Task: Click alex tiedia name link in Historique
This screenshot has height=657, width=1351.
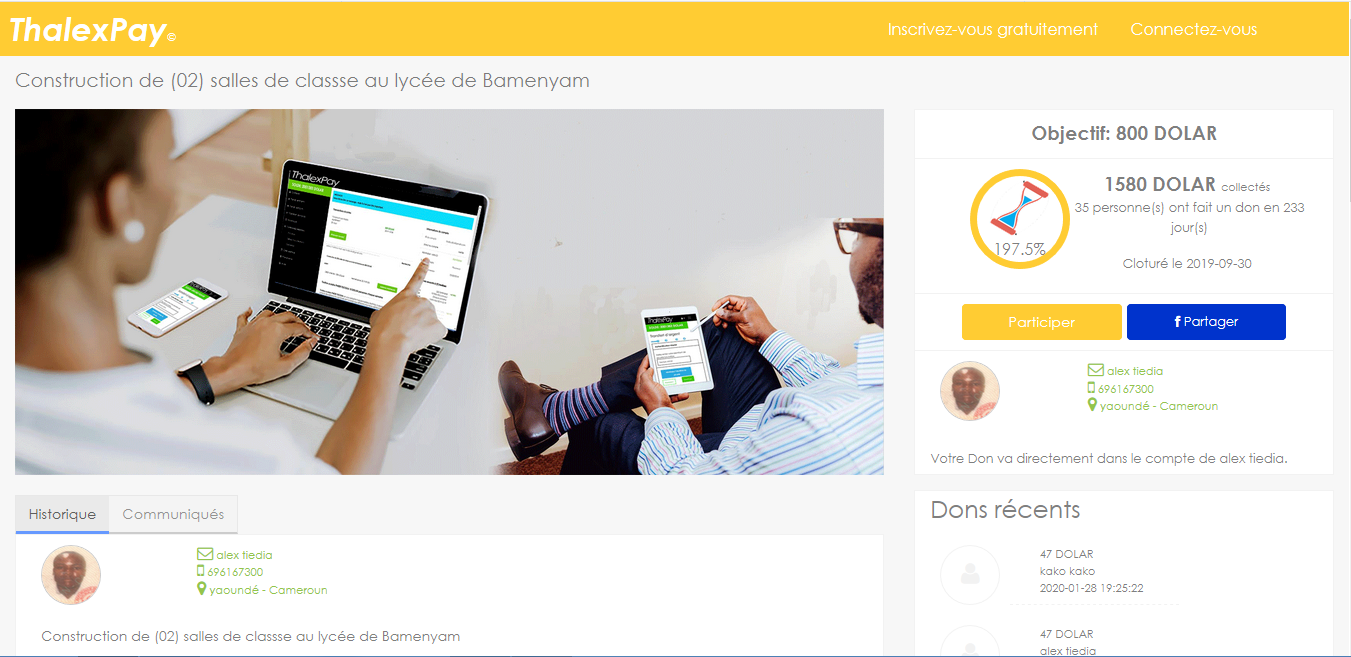Action: coord(244,555)
